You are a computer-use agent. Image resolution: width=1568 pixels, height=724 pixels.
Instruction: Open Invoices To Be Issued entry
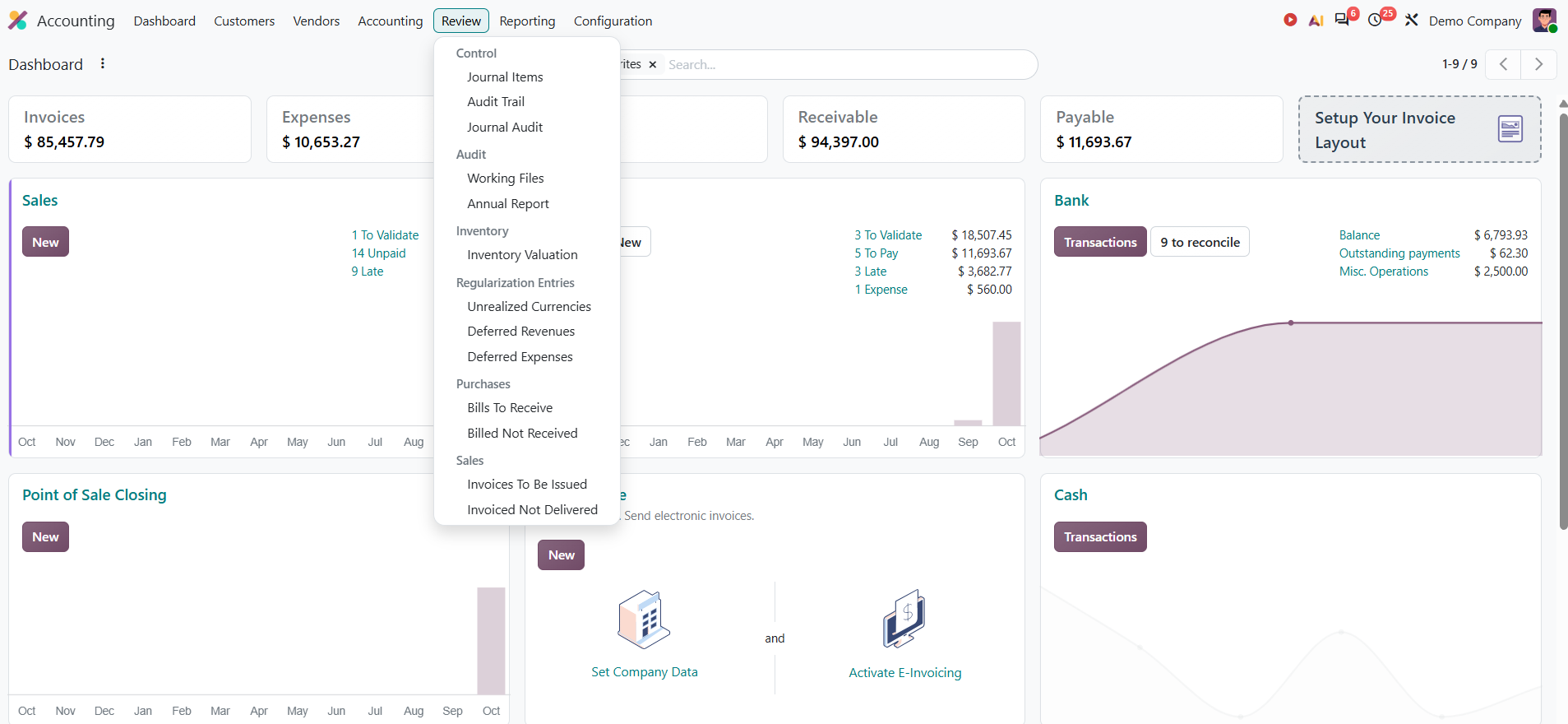click(x=527, y=484)
